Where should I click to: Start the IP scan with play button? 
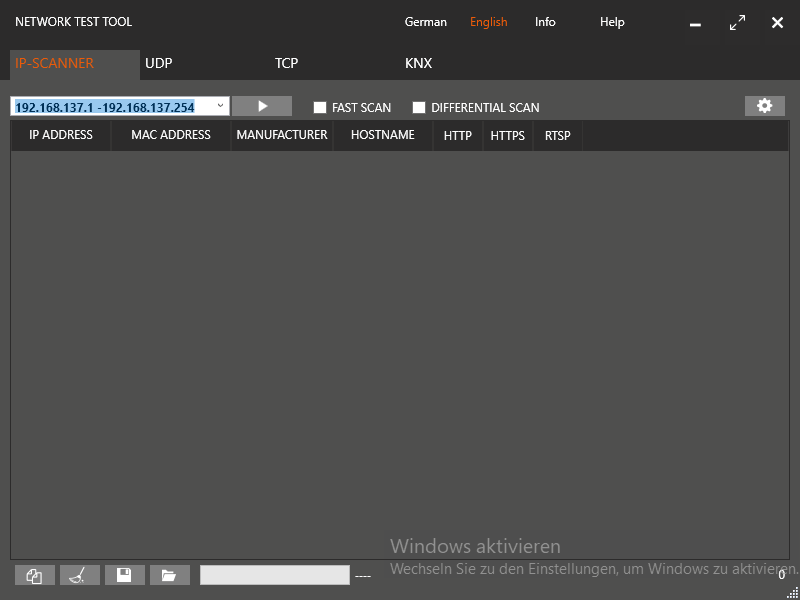[x=262, y=106]
